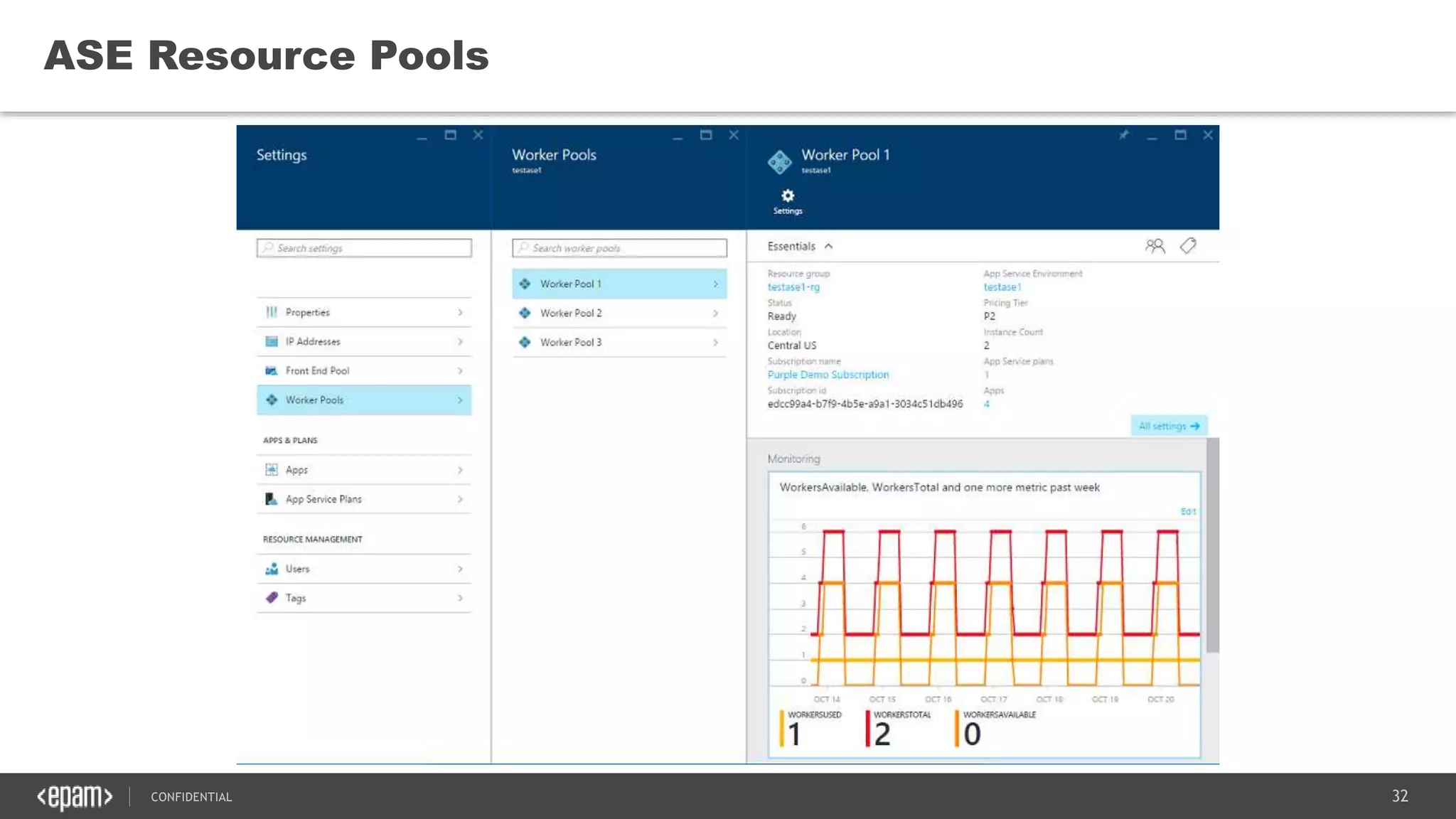Close the Worker Pools blade
Viewport: 1456px width, 819px height.
[x=734, y=134]
